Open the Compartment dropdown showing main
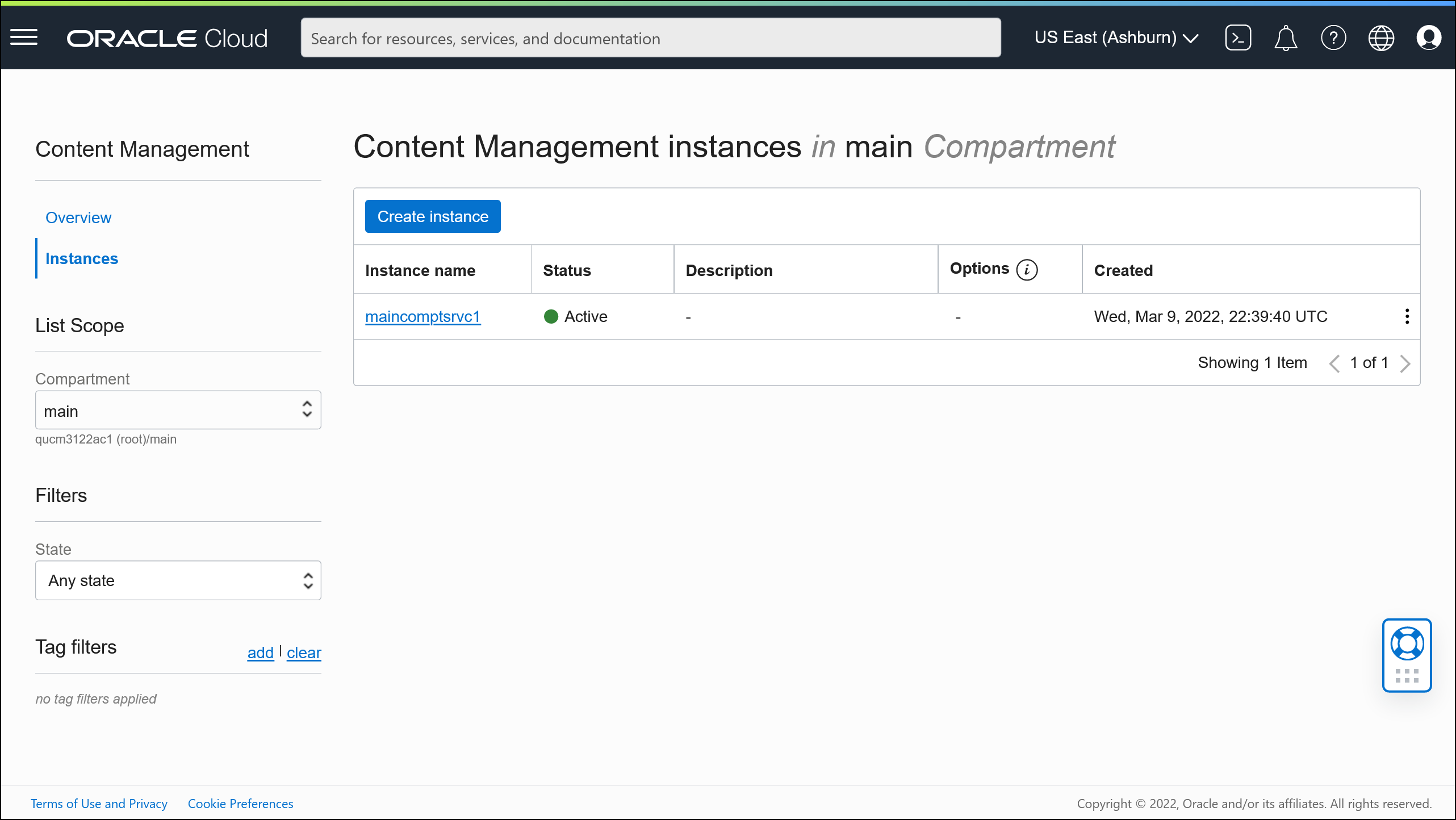Screen dimensions: 1456x820 point(178,410)
